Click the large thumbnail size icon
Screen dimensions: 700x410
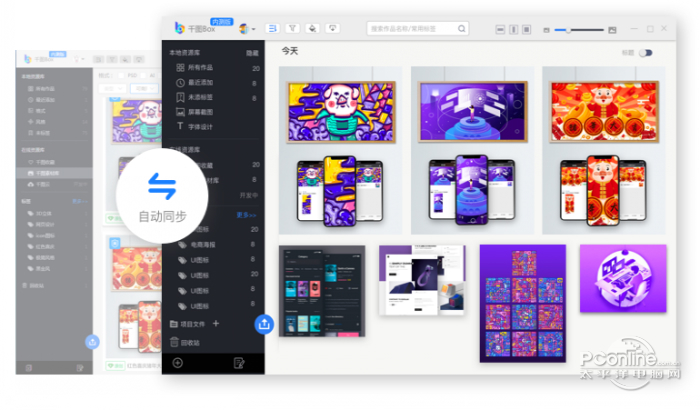pos(612,30)
